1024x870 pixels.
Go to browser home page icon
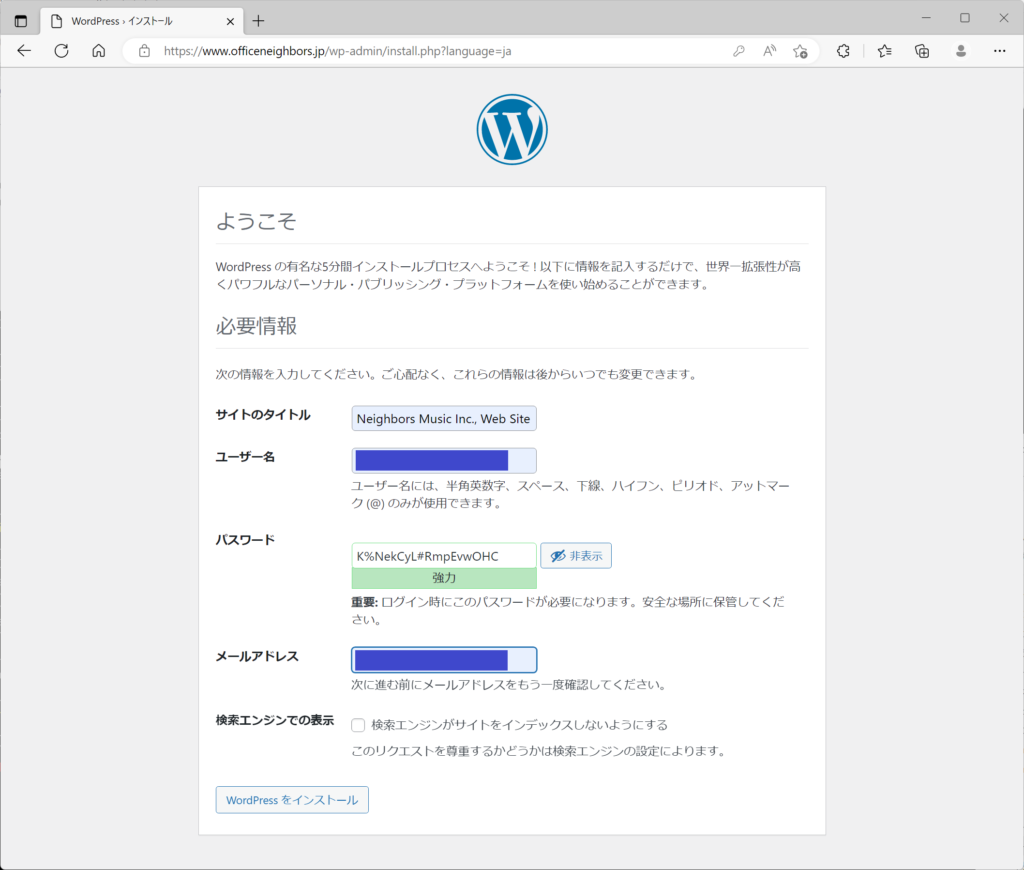pyautogui.click(x=98, y=51)
